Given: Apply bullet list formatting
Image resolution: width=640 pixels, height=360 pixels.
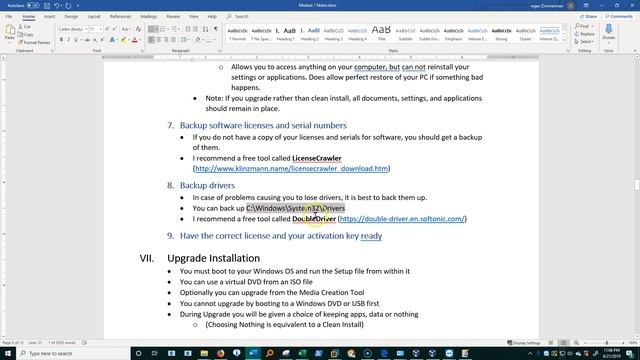Looking at the screenshot, I should 151,29.
